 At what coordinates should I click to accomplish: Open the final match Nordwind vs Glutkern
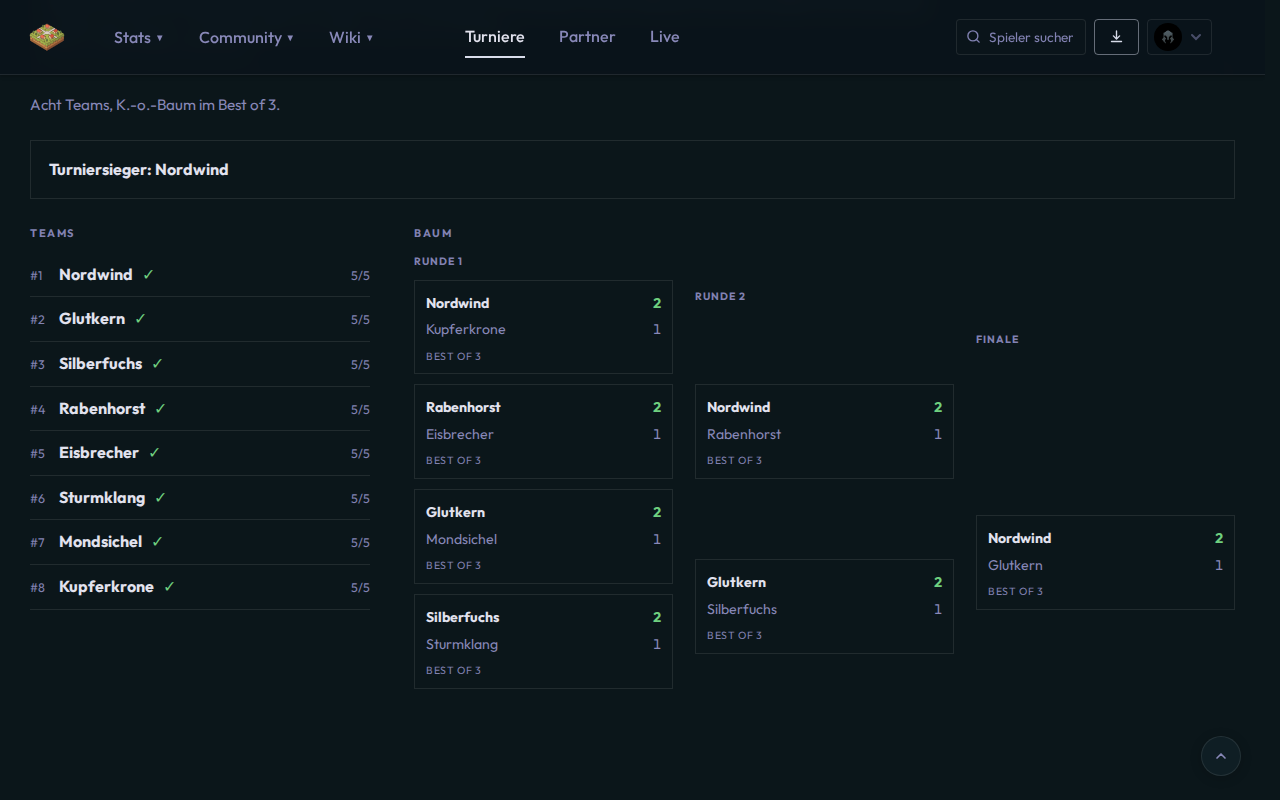(x=1105, y=563)
